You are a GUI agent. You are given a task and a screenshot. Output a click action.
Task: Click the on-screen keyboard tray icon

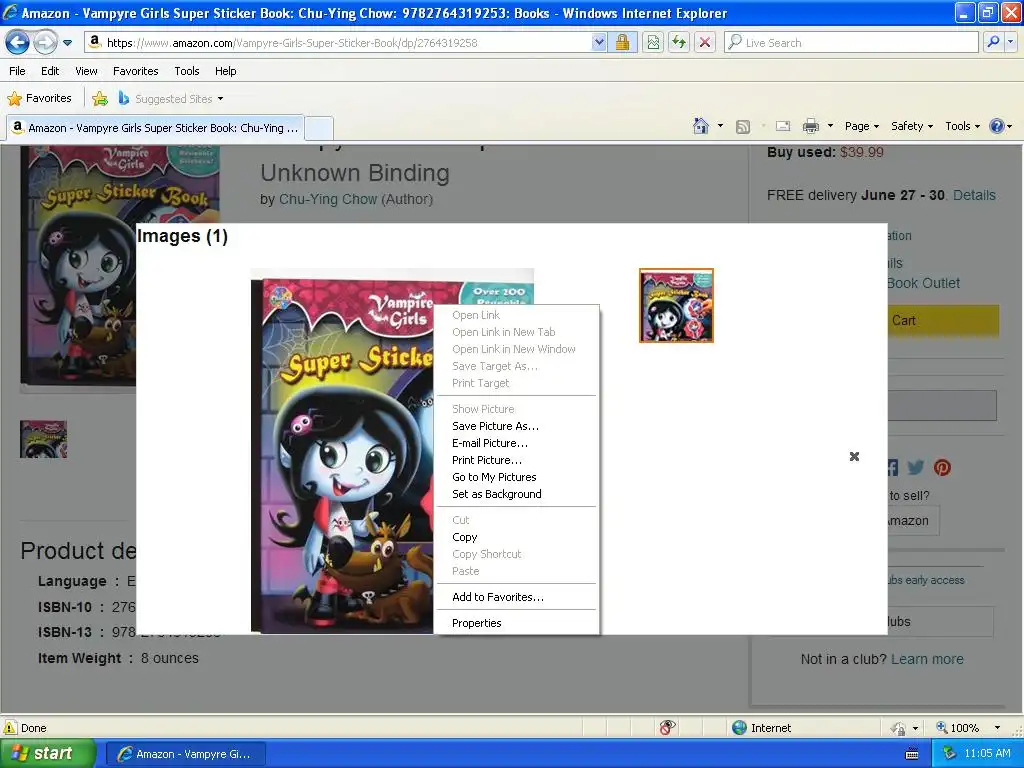[x=912, y=754]
